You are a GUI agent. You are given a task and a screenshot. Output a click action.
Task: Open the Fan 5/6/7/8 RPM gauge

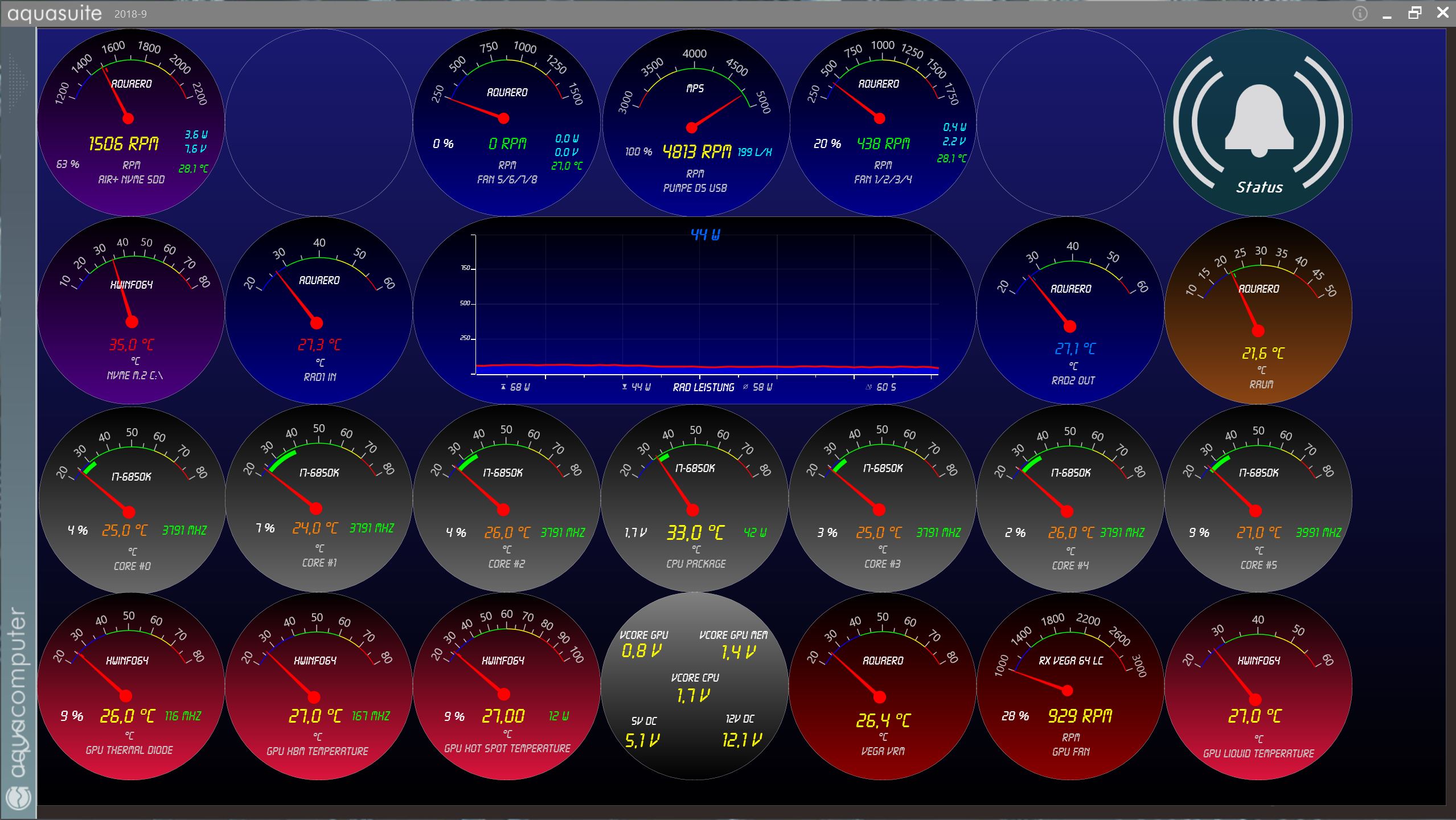[x=507, y=122]
